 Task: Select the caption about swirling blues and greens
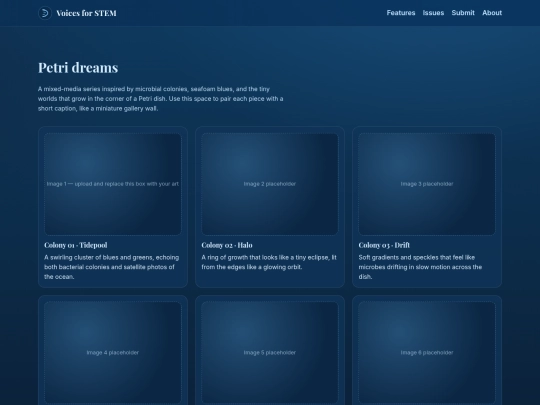click(x=112, y=267)
